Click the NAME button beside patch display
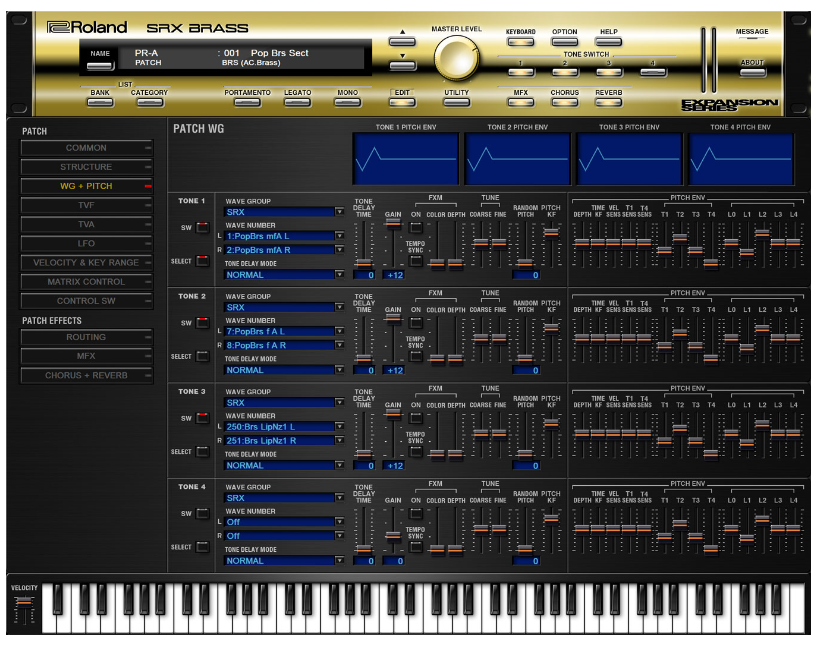The width and height of the screenshot is (824, 650). [x=100, y=66]
